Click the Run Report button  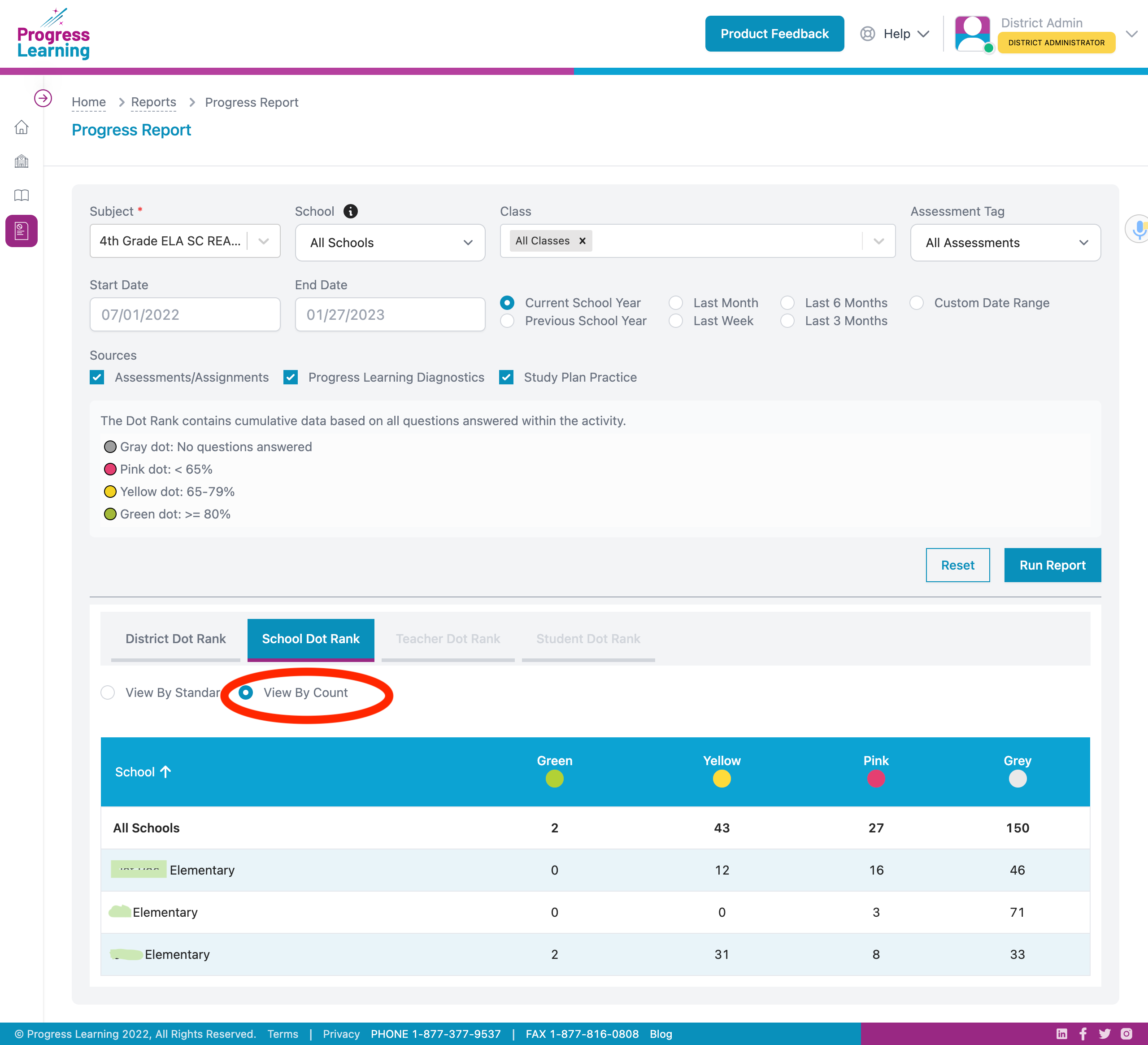click(x=1052, y=565)
